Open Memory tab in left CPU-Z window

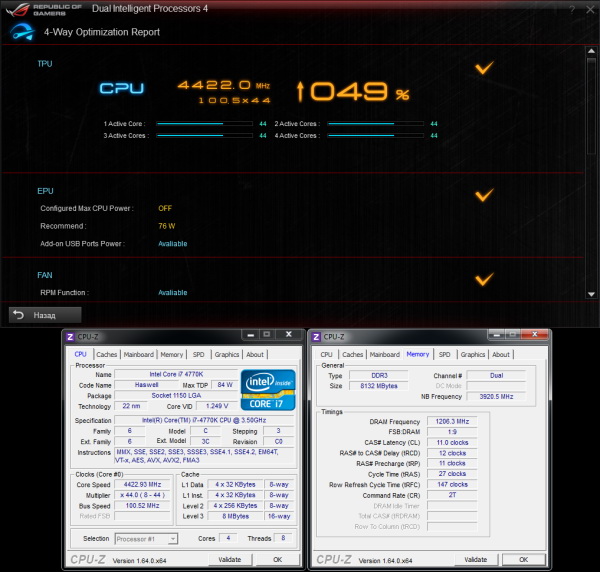(x=171, y=354)
